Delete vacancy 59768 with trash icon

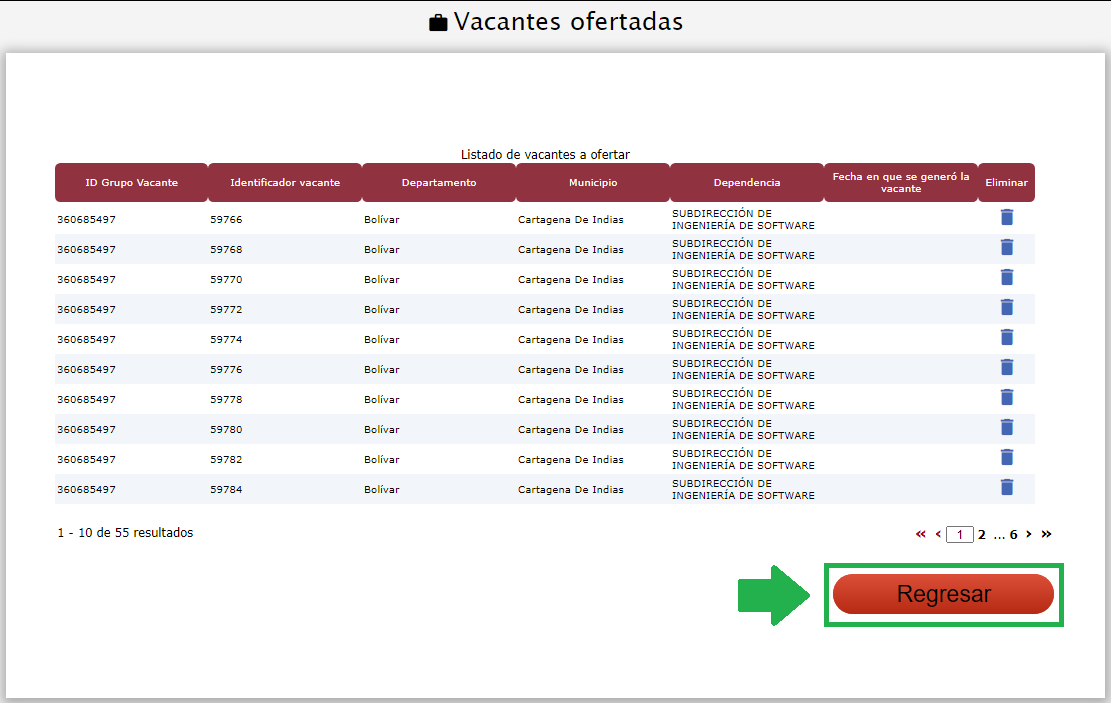click(1006, 248)
